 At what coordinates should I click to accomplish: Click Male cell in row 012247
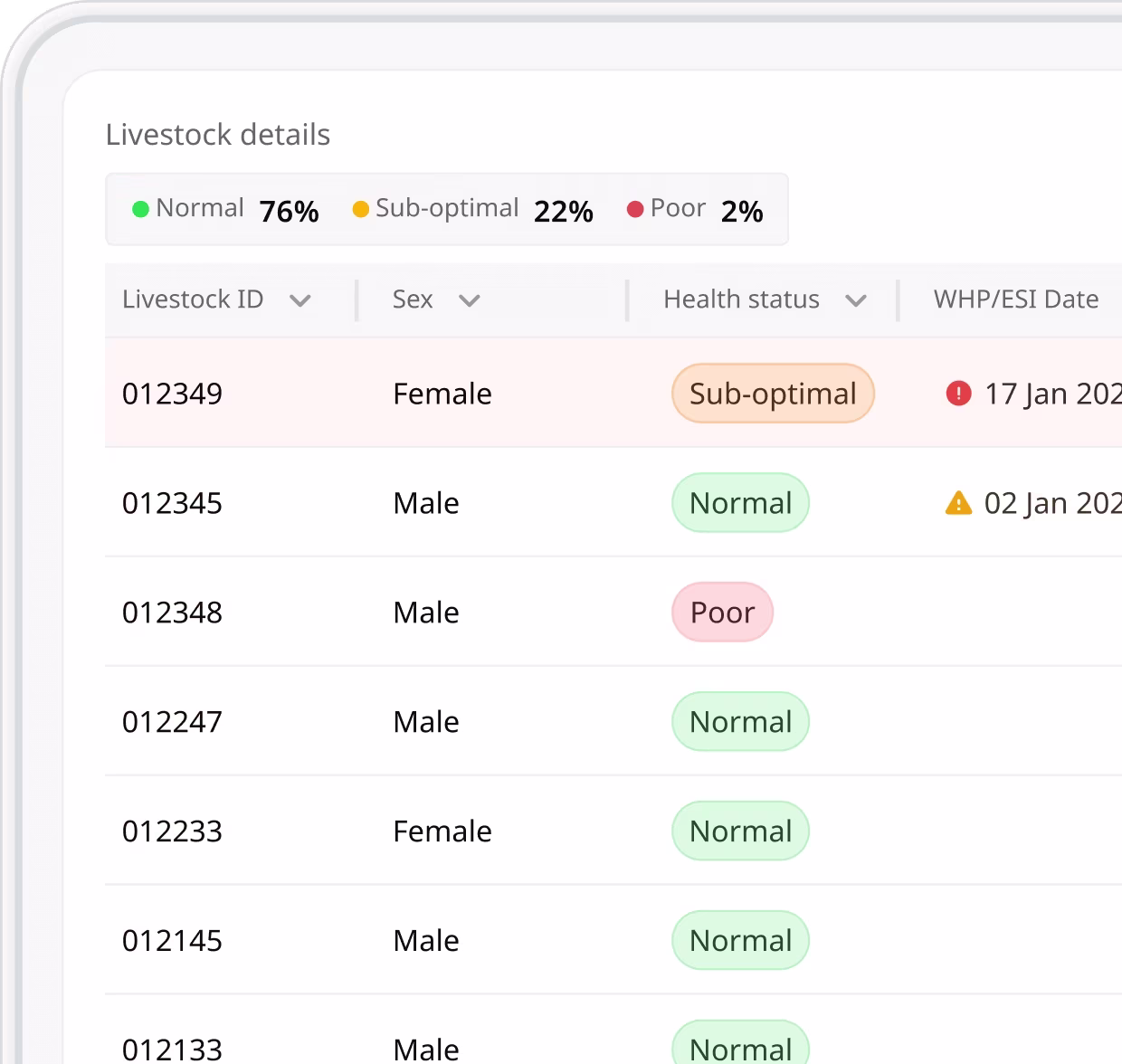[426, 723]
